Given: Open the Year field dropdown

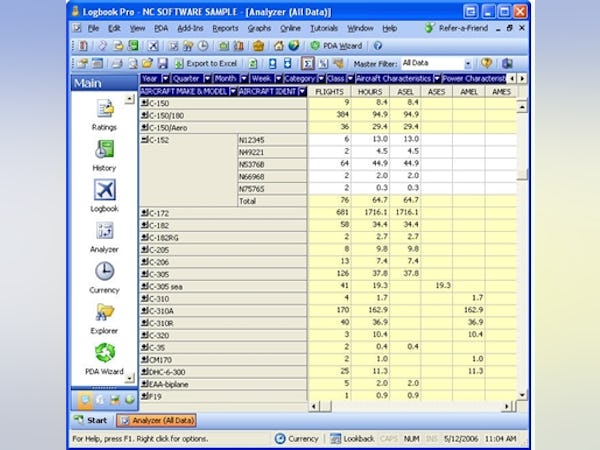Looking at the screenshot, I should point(165,79).
